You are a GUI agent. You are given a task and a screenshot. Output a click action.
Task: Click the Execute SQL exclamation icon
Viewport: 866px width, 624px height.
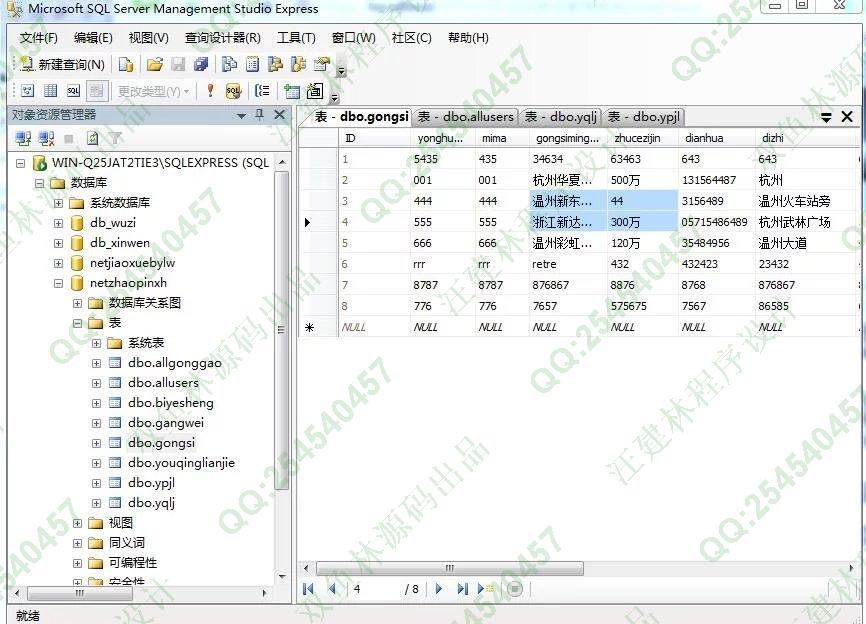point(210,91)
